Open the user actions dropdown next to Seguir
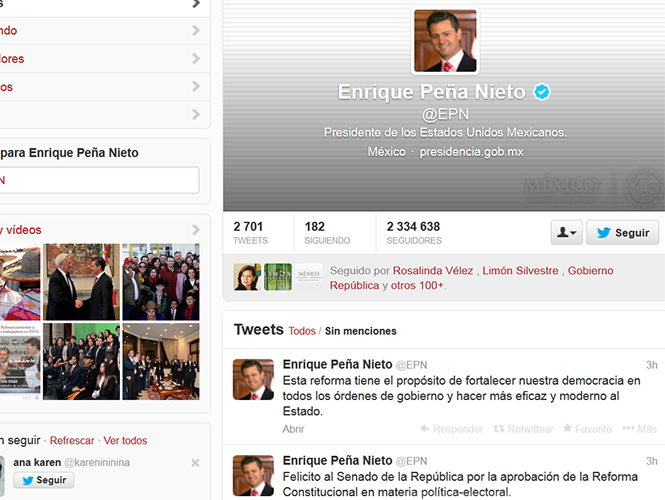 [566, 233]
